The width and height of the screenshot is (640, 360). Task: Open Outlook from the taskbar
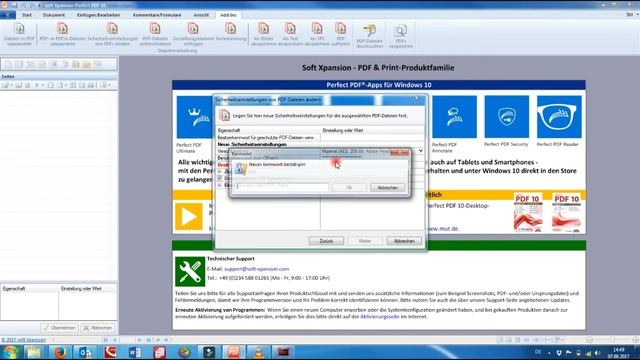tap(85, 352)
